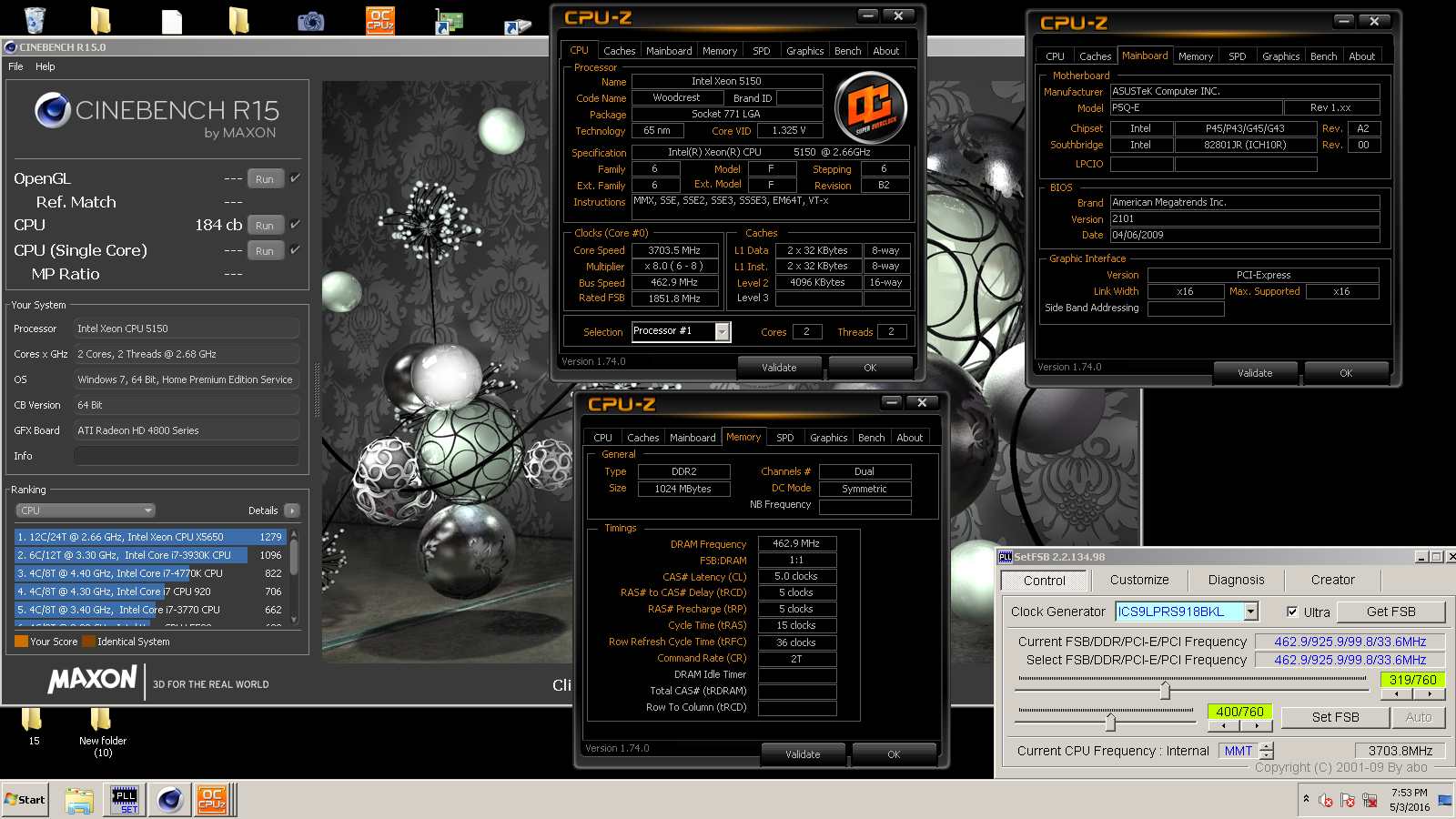Open the Bench tab in the Mainboard CPU-Z window
Viewport: 1456px width, 819px height.
click(1323, 56)
